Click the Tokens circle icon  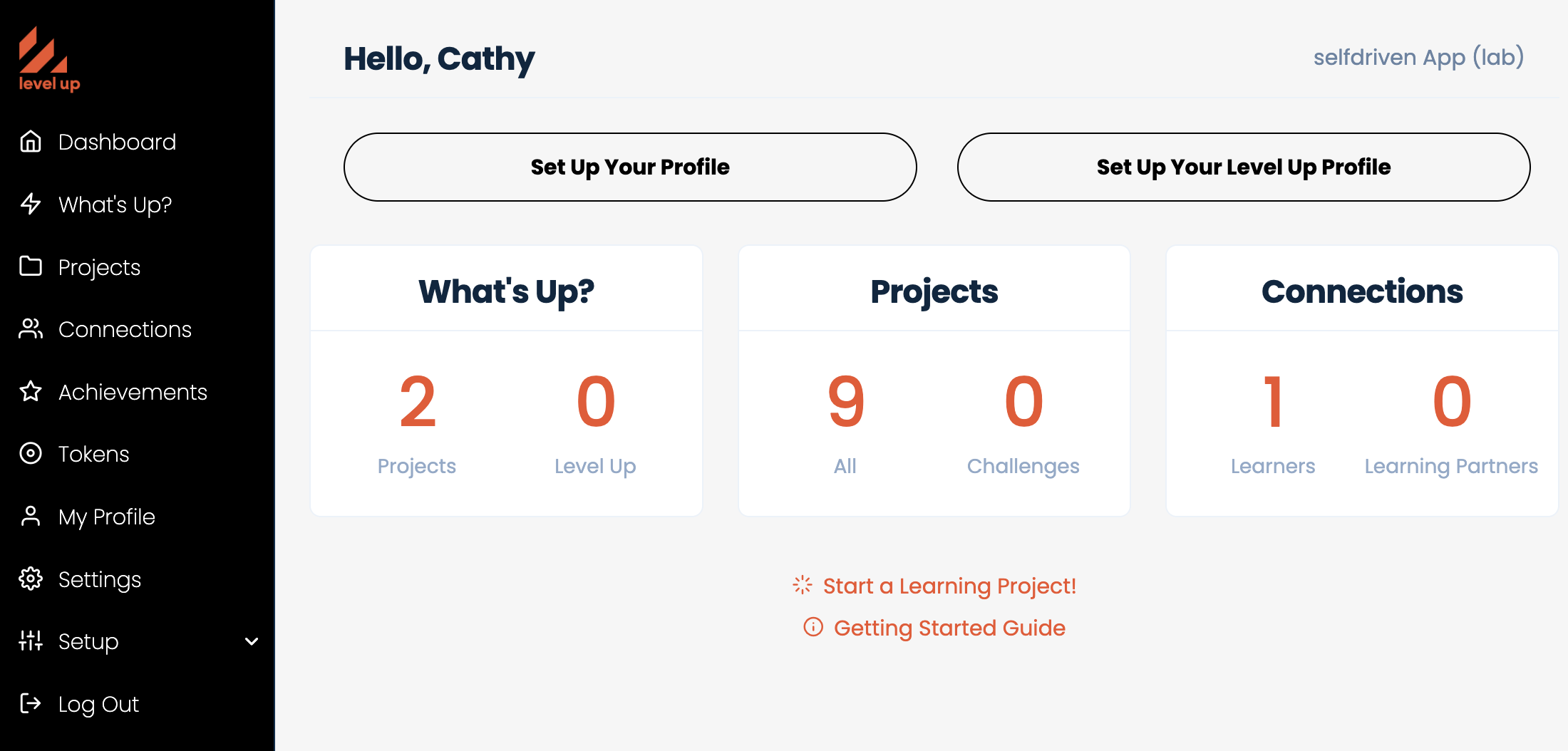[31, 453]
